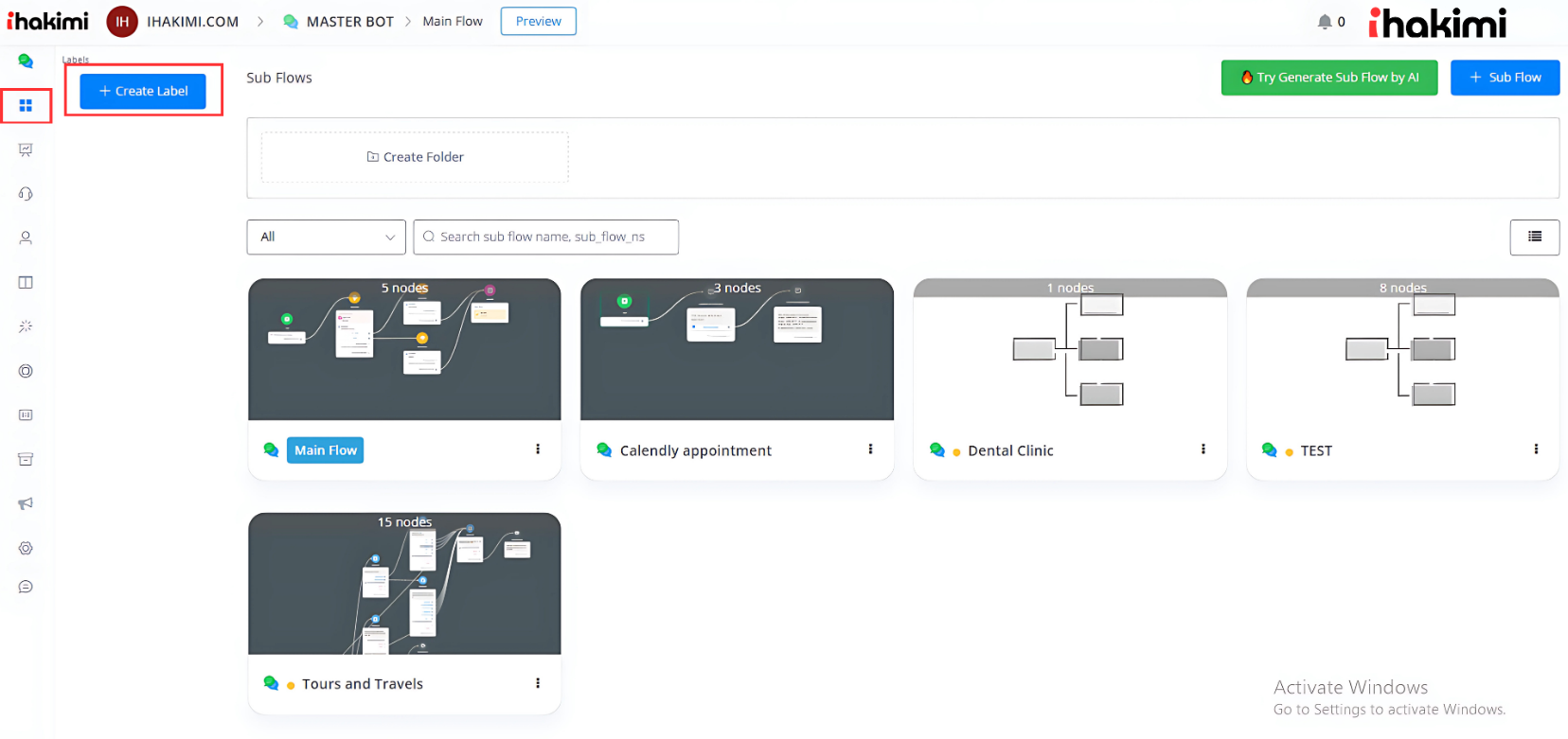Click the grid dashboard icon in sidebar
The width and height of the screenshot is (1568, 739).
coord(26,105)
